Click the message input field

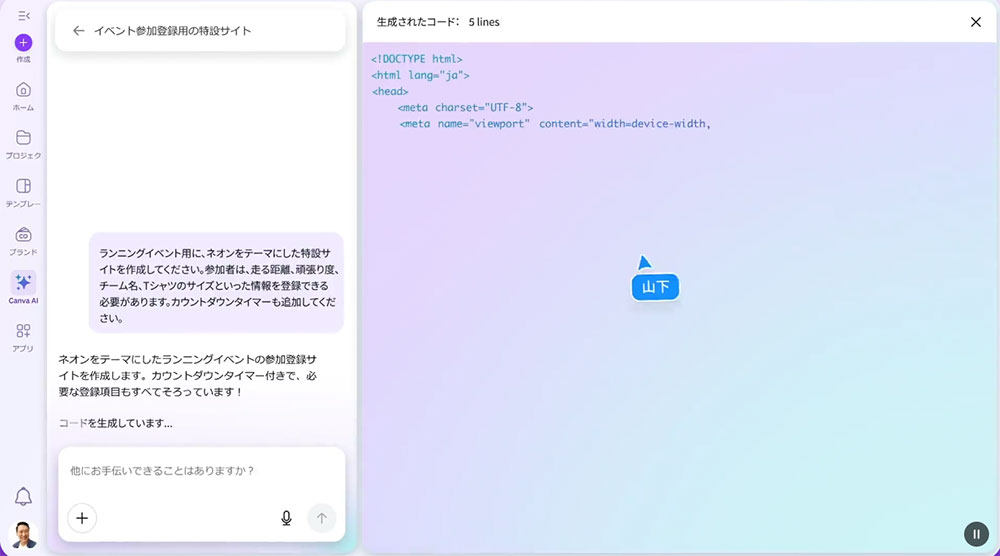pyautogui.click(x=200, y=471)
